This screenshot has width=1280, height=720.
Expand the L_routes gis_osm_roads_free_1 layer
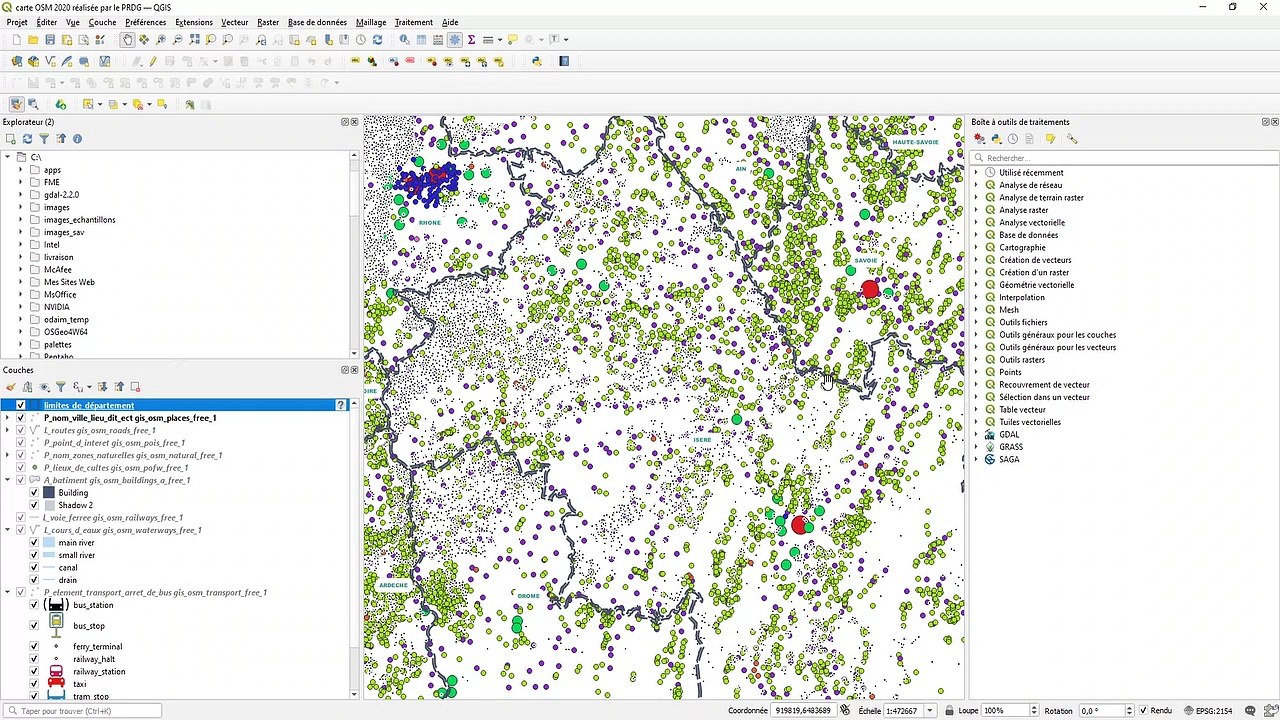pyautogui.click(x=8, y=430)
